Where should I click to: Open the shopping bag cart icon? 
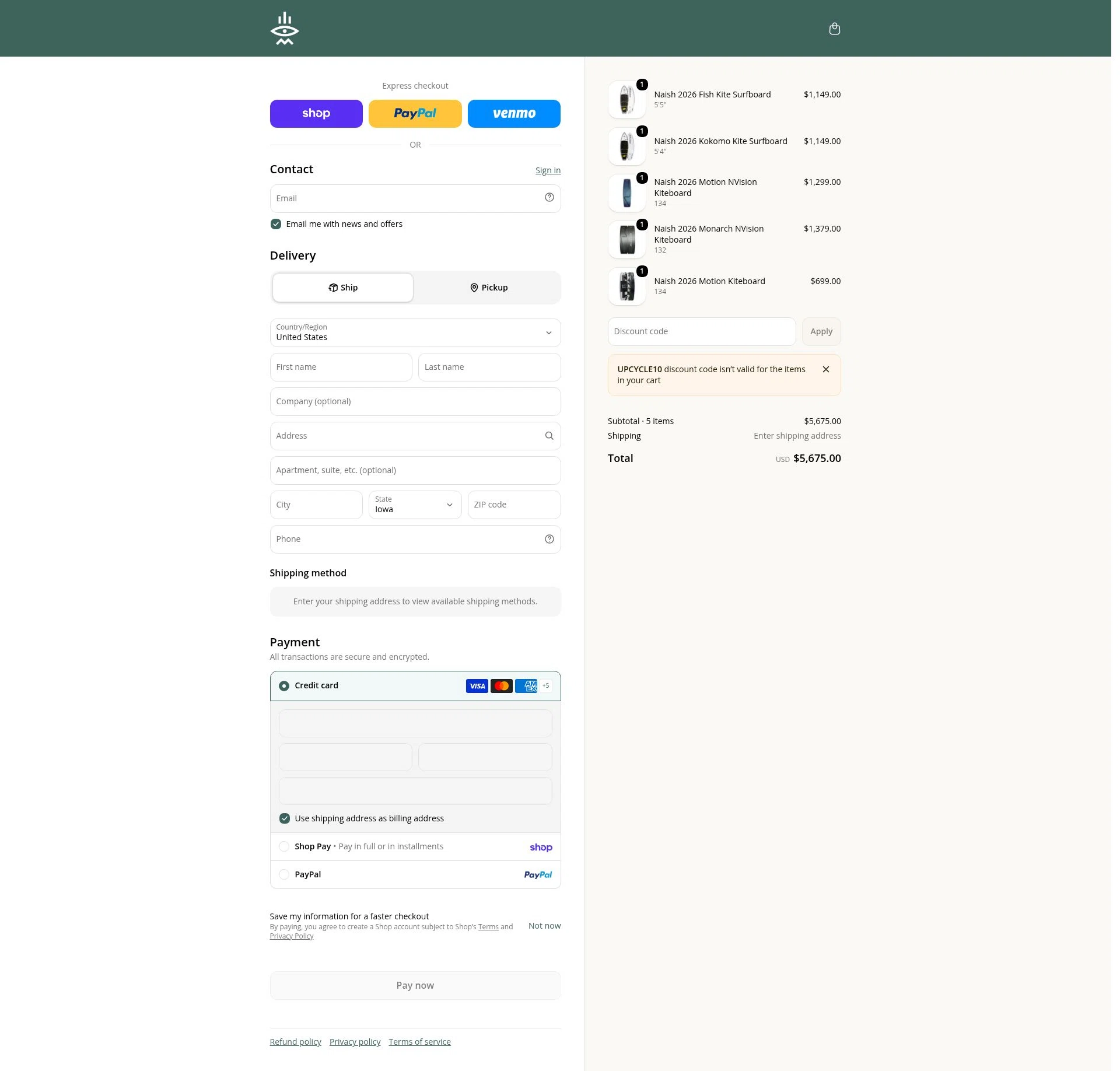coord(835,29)
